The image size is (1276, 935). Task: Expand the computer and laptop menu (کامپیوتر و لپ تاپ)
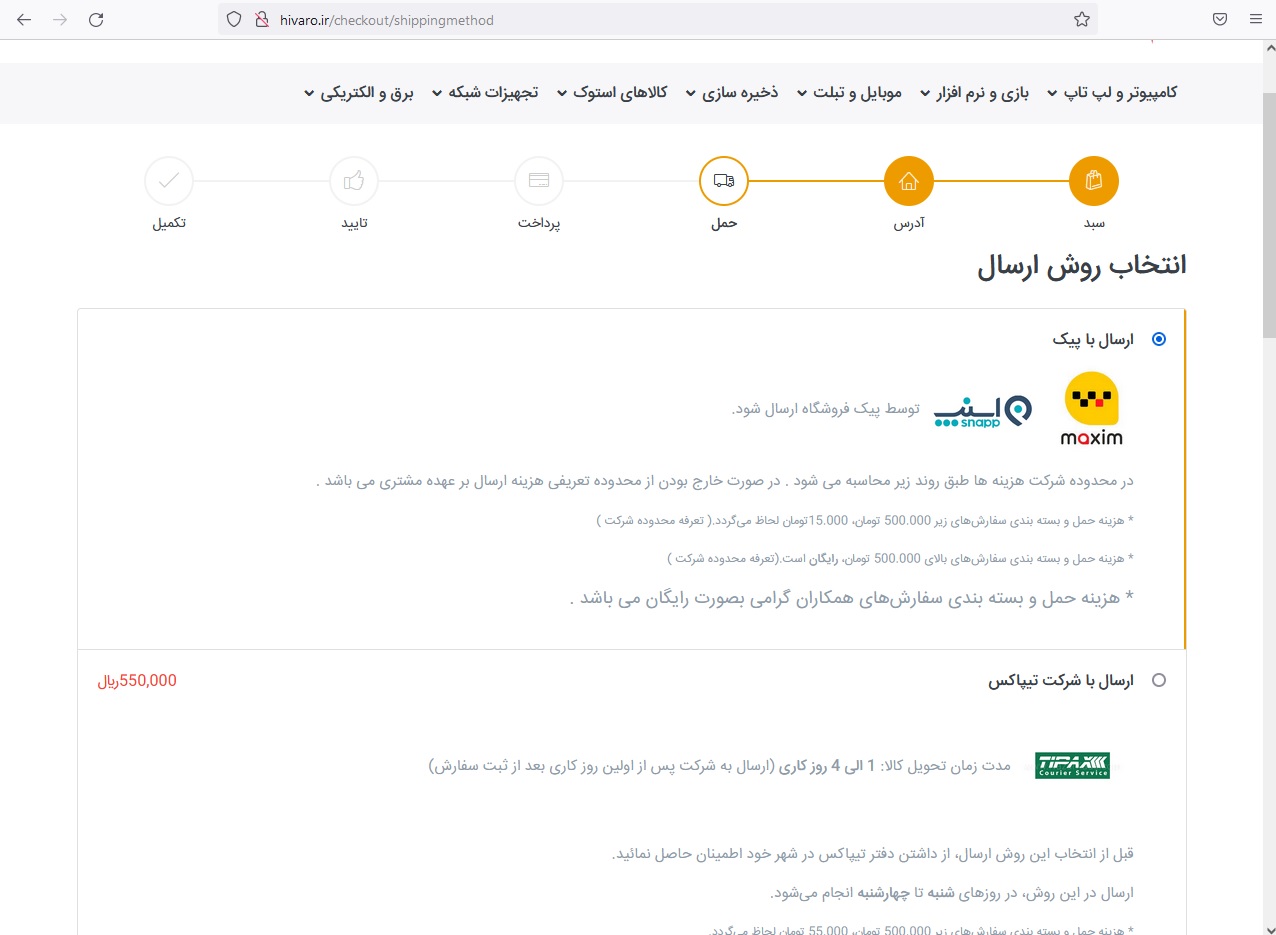pyautogui.click(x=1111, y=92)
